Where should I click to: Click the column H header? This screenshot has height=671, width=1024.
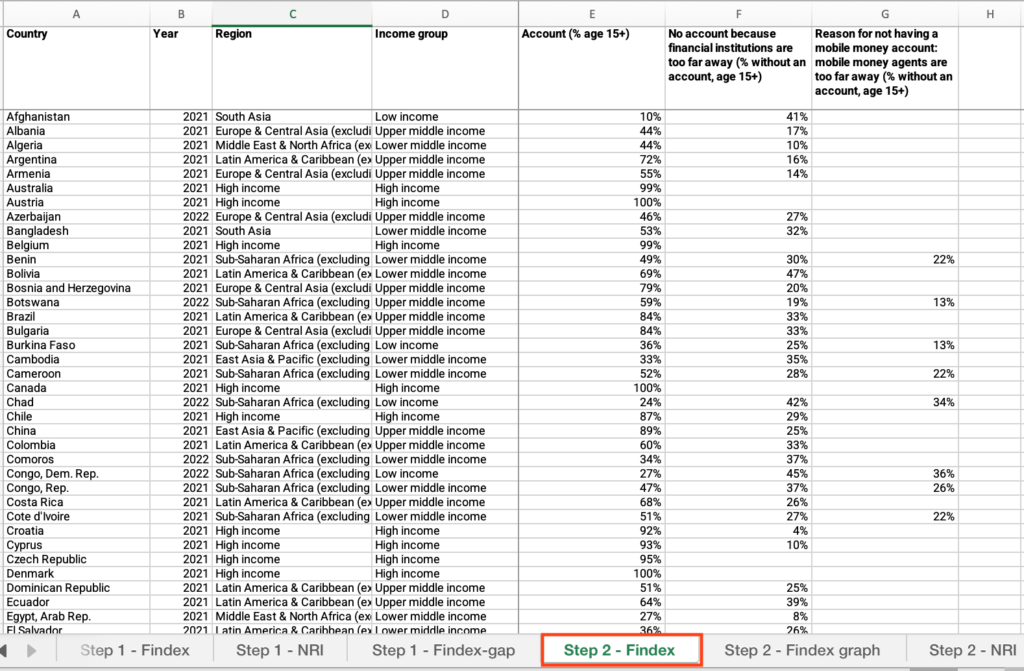(991, 14)
